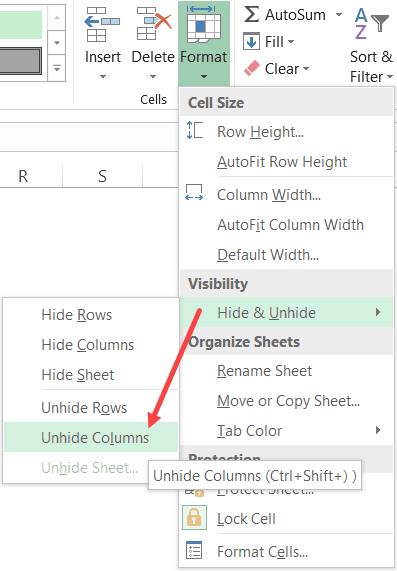Click the Fill down-arrow icon

coord(251,41)
